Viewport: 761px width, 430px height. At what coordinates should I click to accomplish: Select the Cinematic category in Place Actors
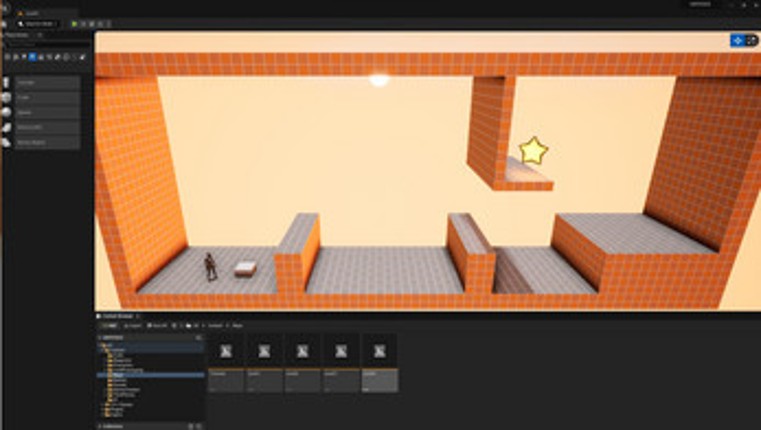41,57
